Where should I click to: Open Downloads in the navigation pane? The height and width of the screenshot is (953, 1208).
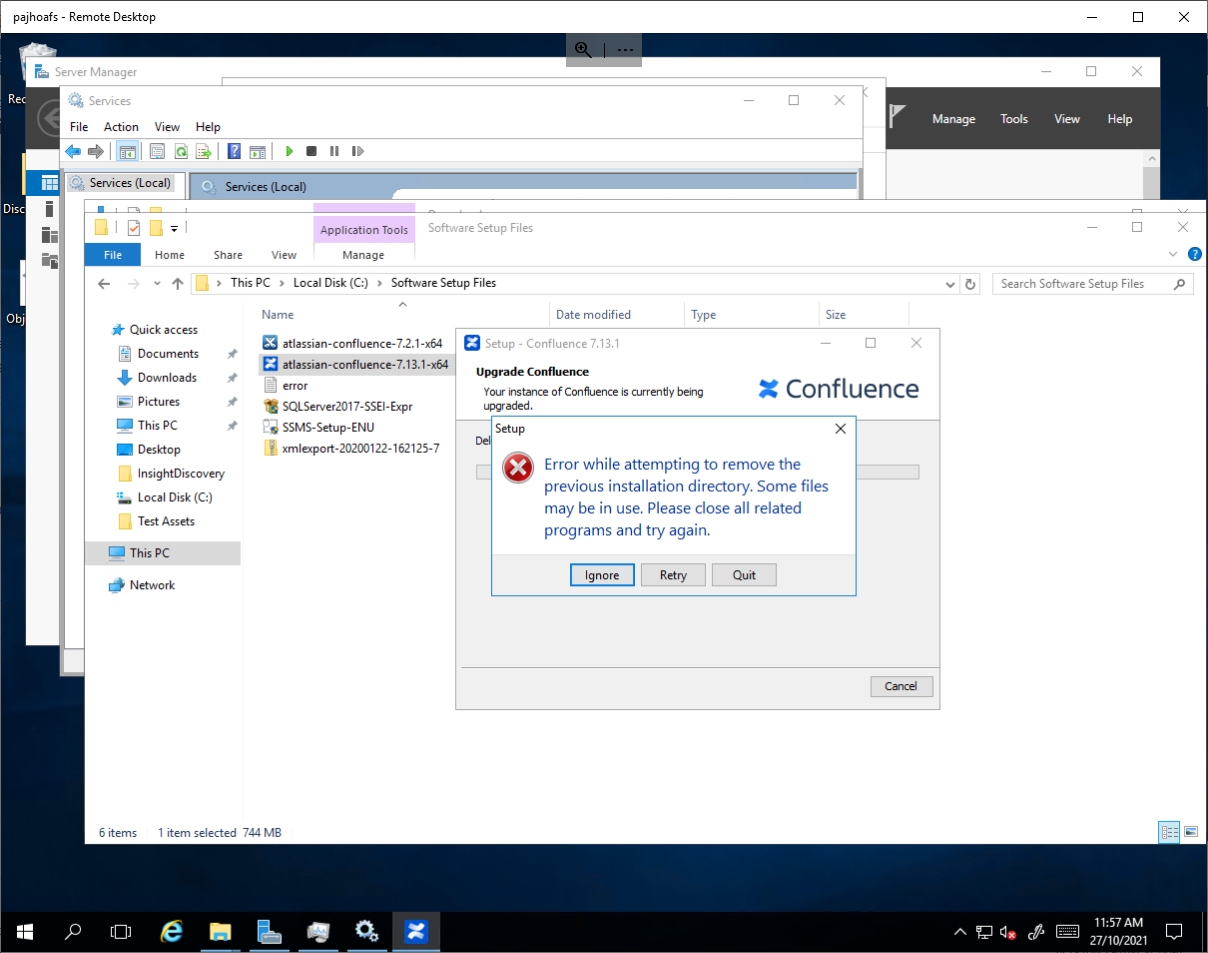(167, 377)
